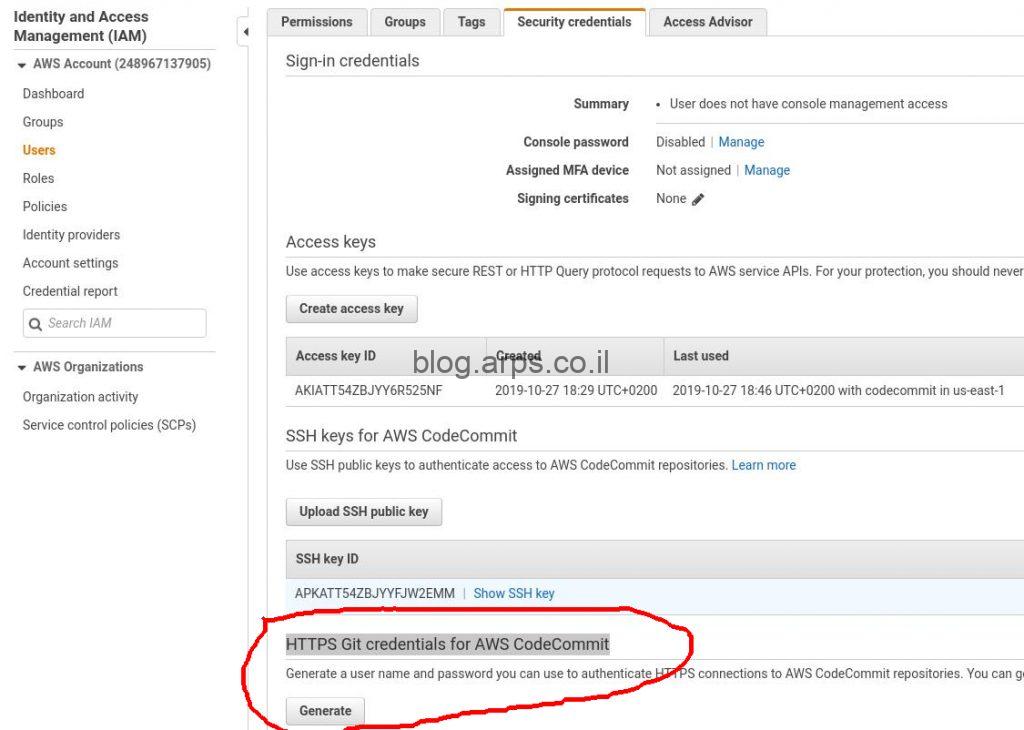Click the created date 2019-10-27 18:29 UTC+0200
Image resolution: width=1024 pixels, height=730 pixels.
click(x=576, y=390)
